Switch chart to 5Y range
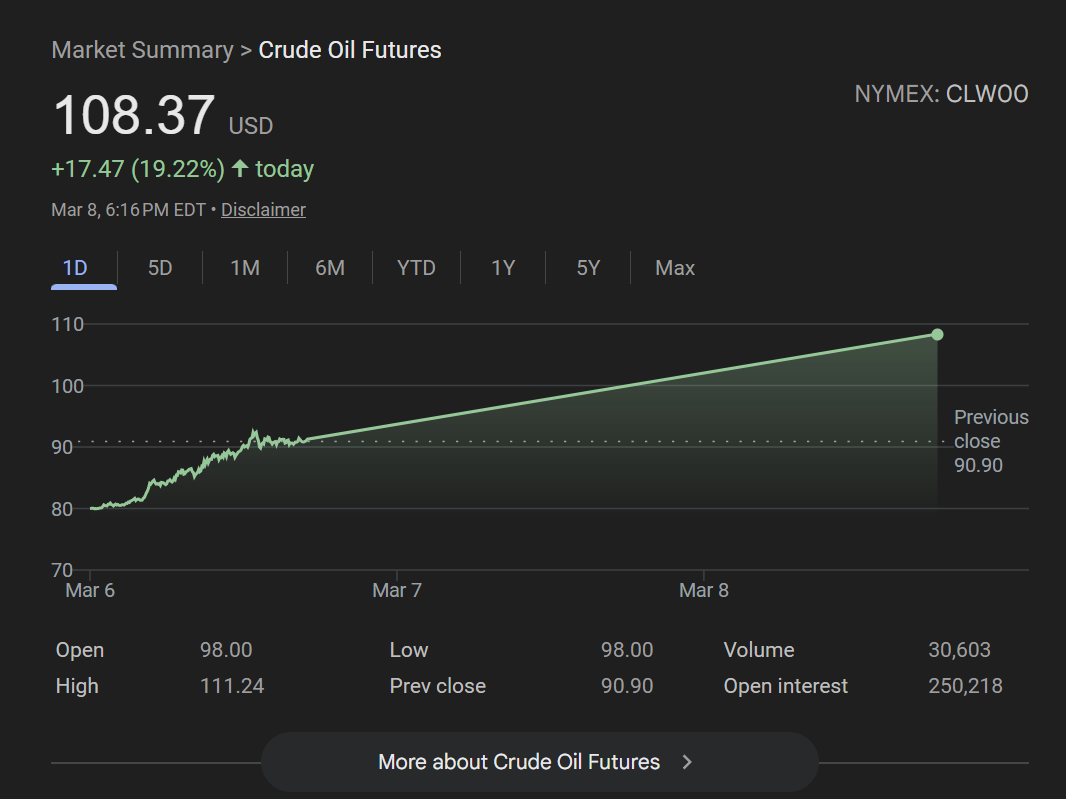This screenshot has height=799, width=1066. click(x=588, y=268)
